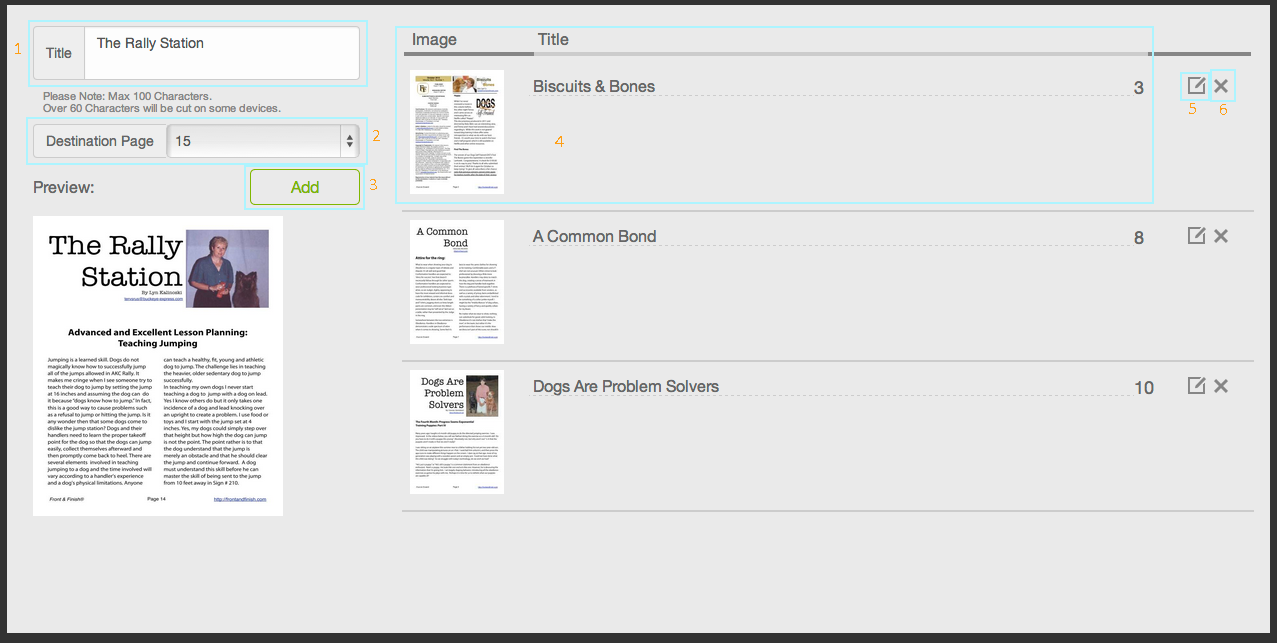
Task: Edit the Dogs Are Problem Solvers entry
Action: tap(1196, 385)
